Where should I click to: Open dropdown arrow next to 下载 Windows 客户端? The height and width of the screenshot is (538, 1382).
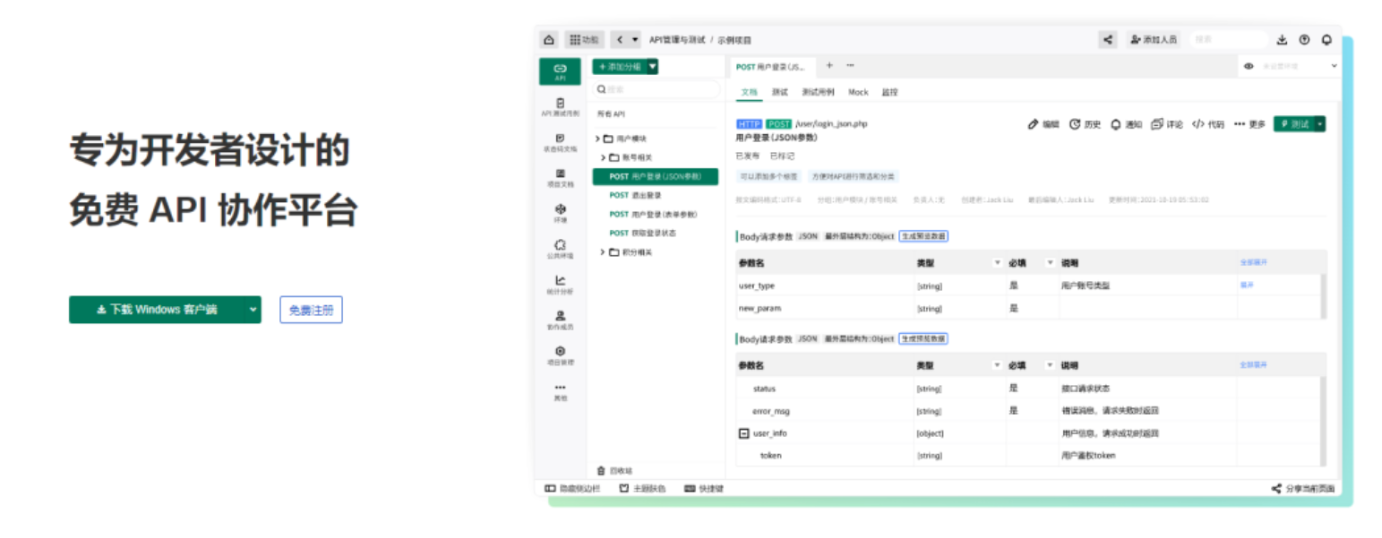pos(253,310)
